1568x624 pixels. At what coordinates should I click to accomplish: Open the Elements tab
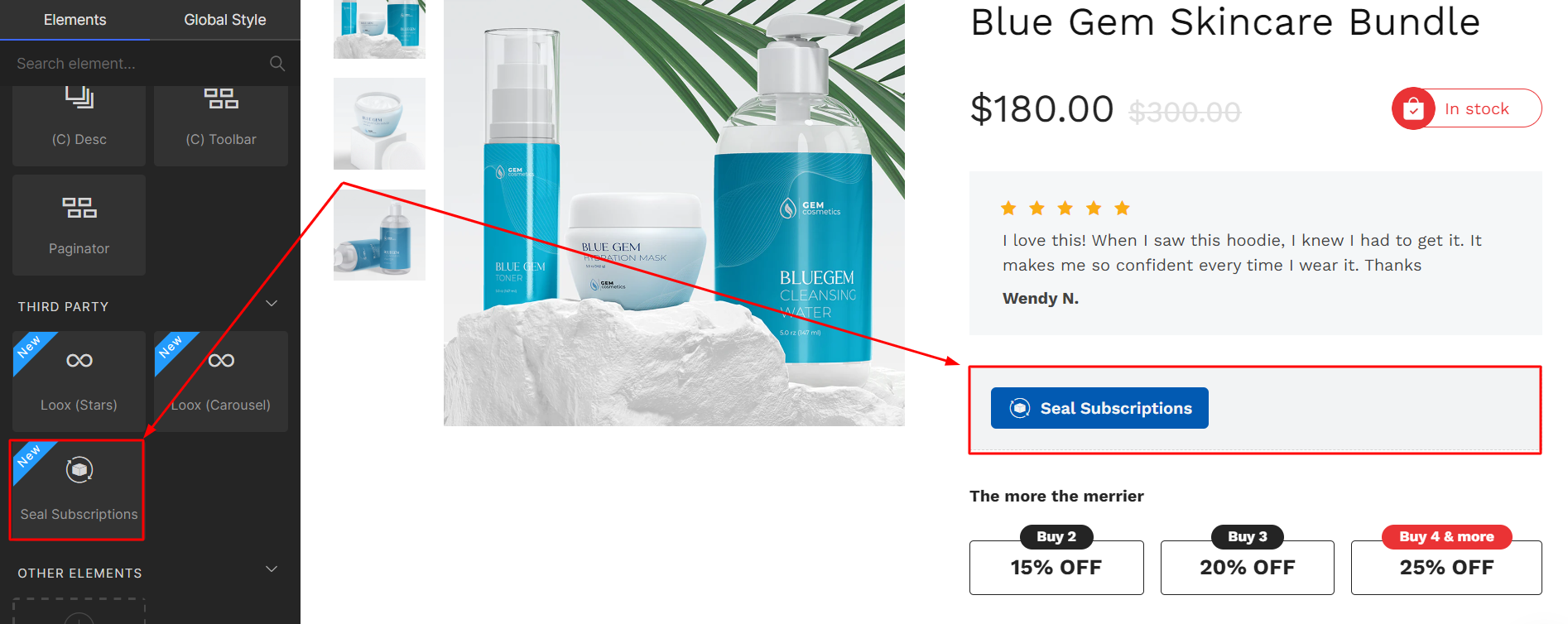(x=75, y=20)
